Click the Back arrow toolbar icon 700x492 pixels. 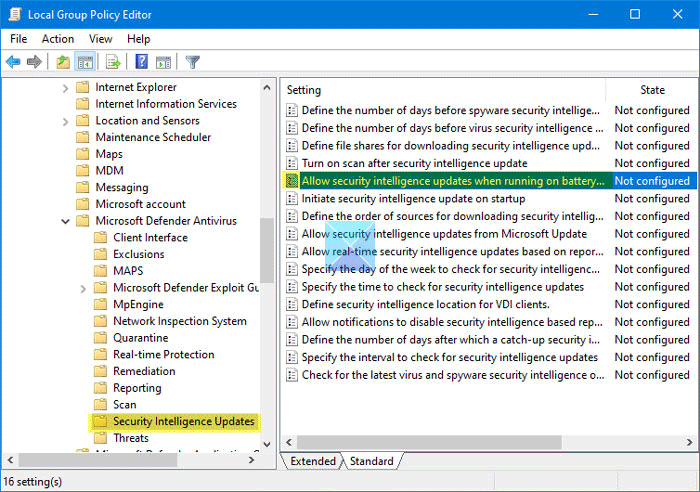point(13,62)
